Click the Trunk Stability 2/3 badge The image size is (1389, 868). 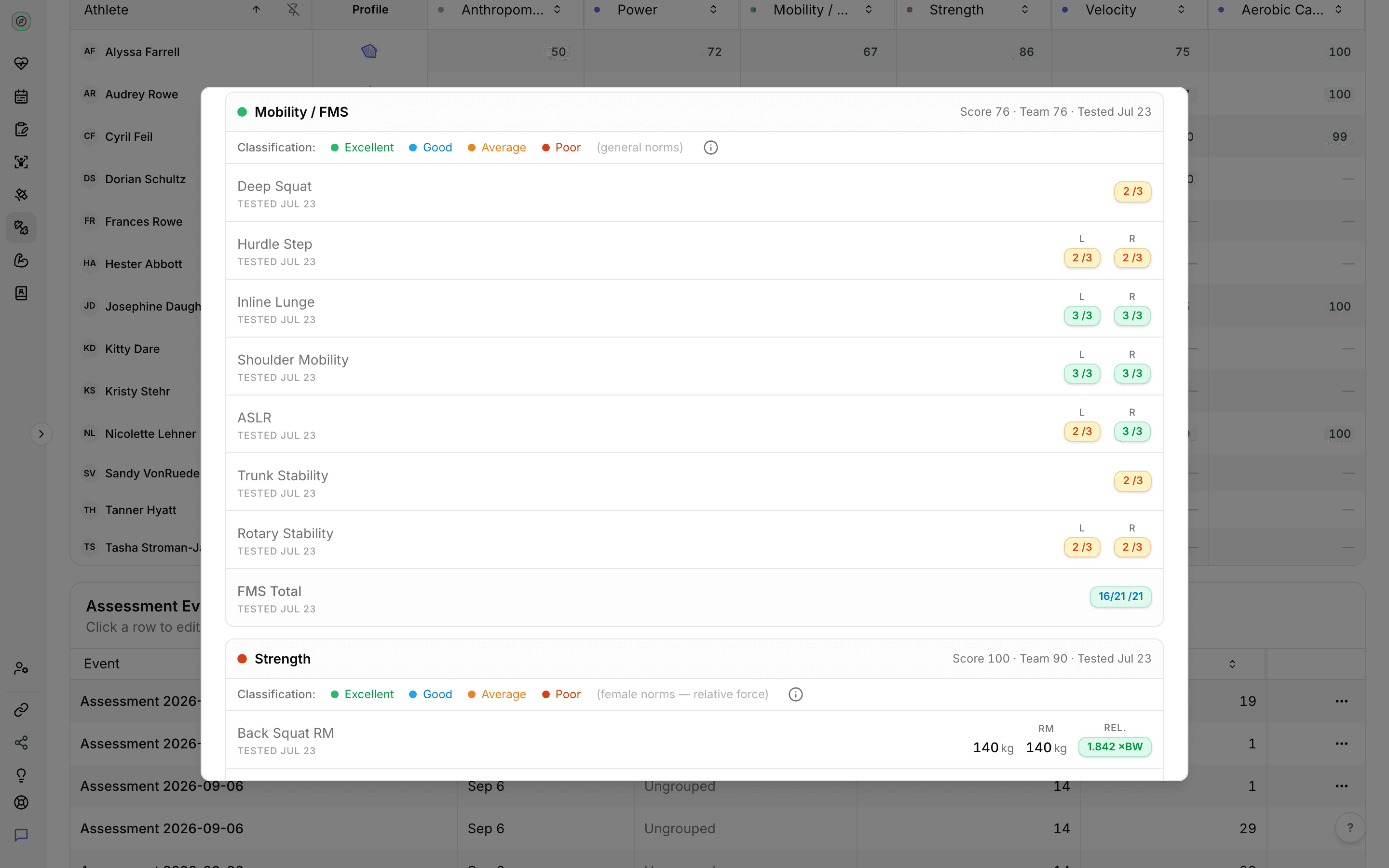tap(1132, 481)
